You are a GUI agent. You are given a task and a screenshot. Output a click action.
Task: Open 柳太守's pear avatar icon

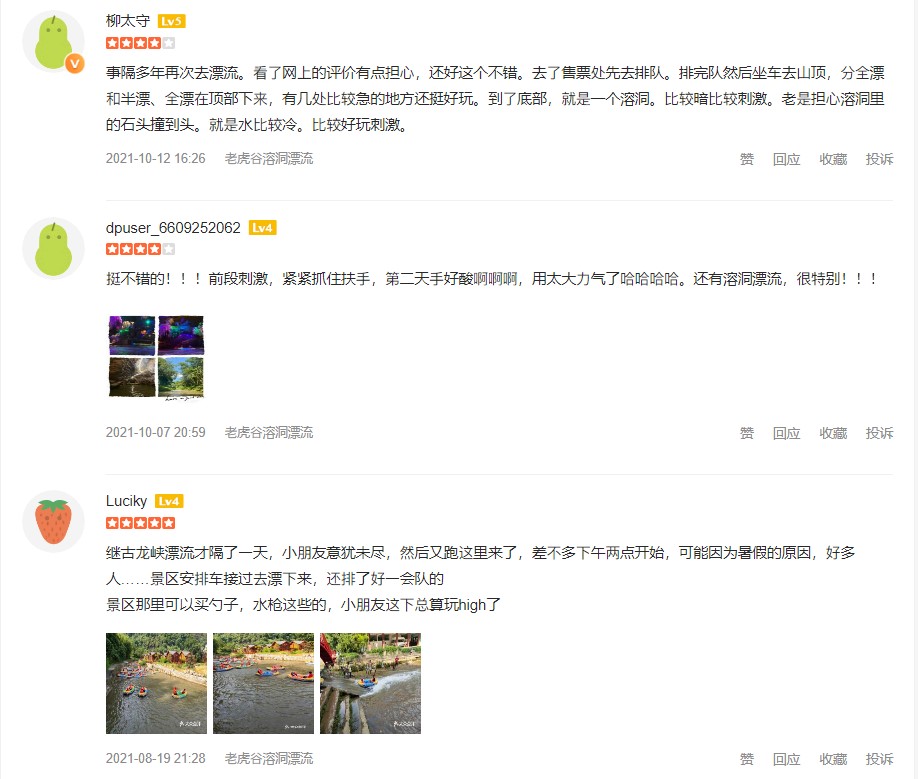click(x=53, y=42)
